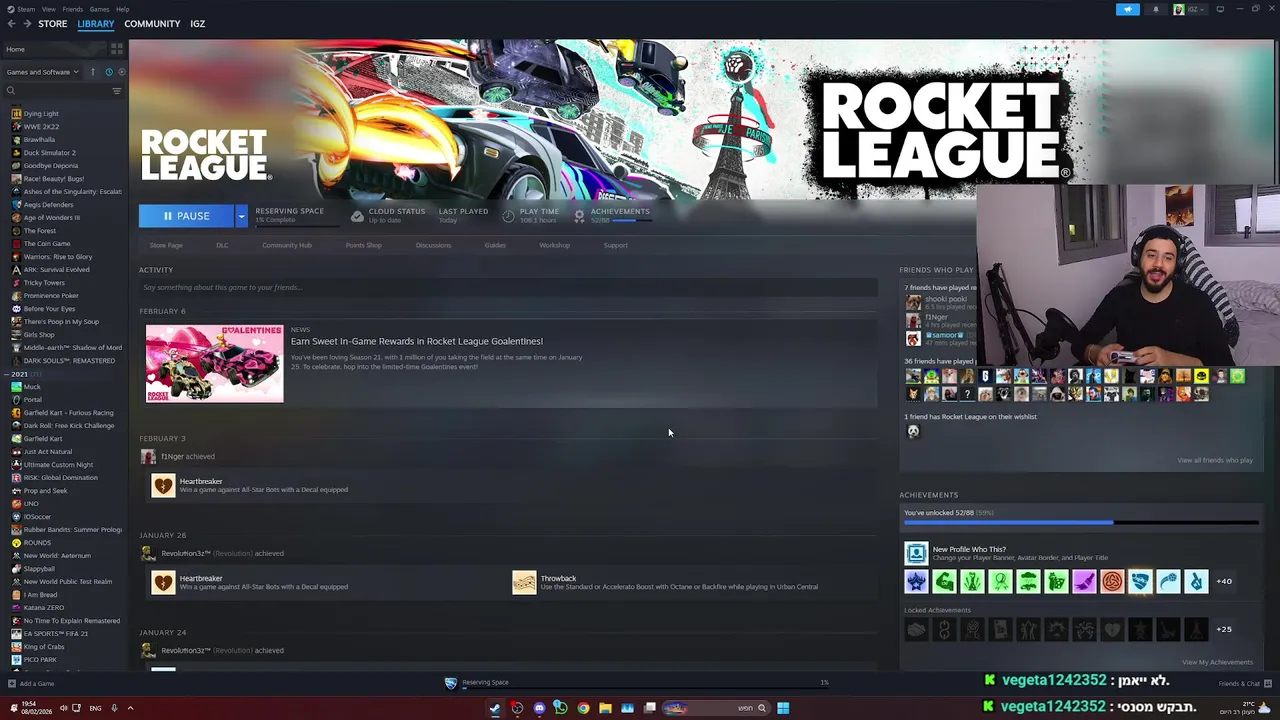Open advanced filter options in library search
The height and width of the screenshot is (720, 1280).
point(117,91)
